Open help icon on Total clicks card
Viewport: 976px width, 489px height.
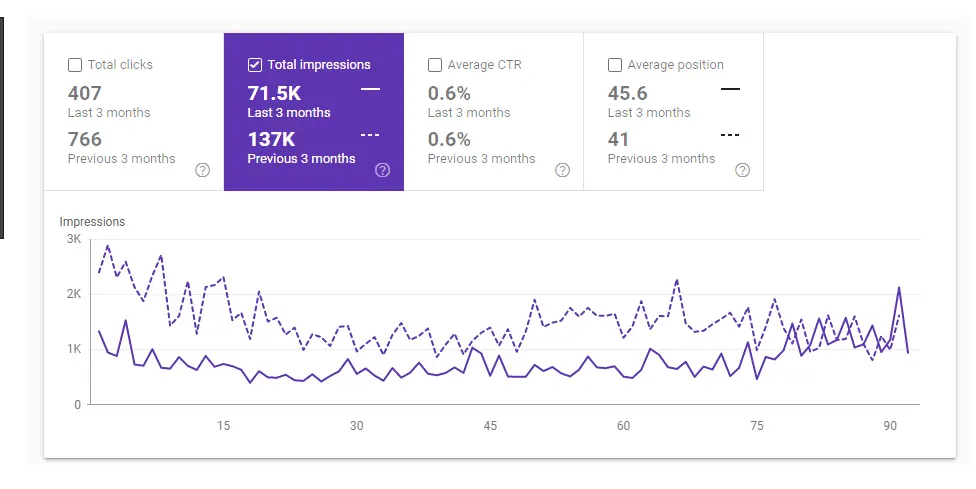click(202, 170)
